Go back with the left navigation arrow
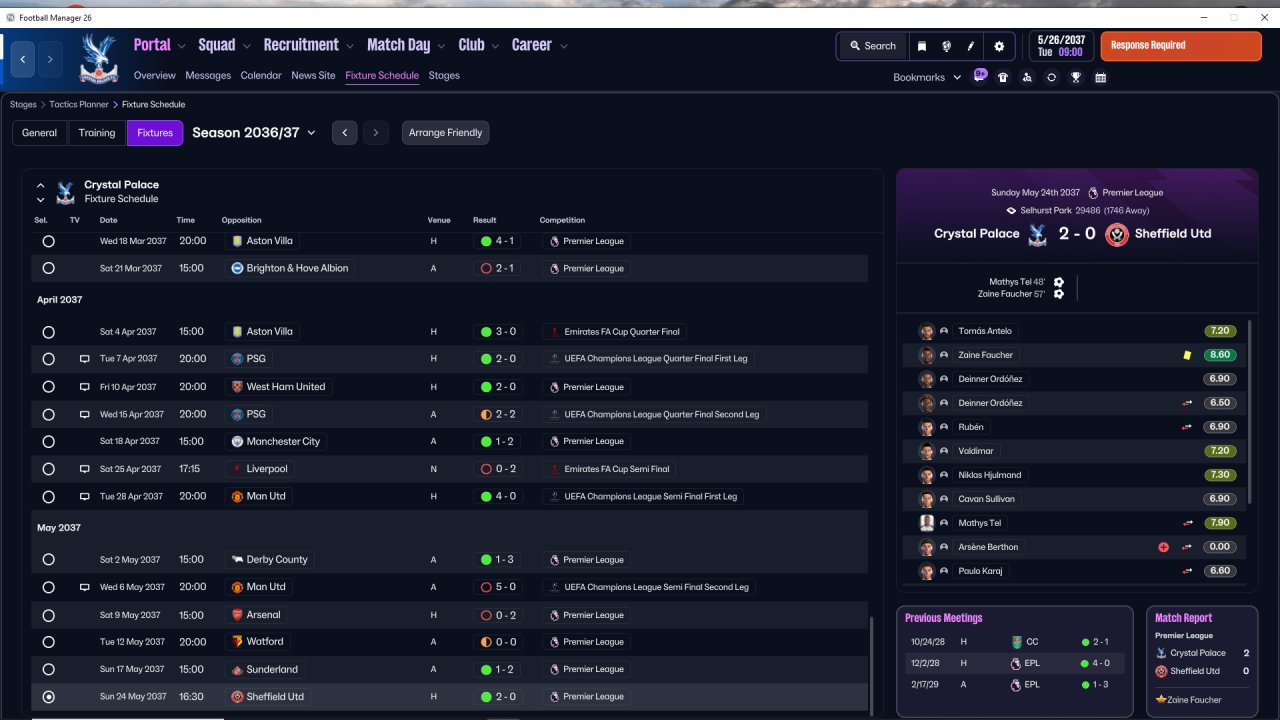This screenshot has width=1280, height=720. (x=23, y=59)
